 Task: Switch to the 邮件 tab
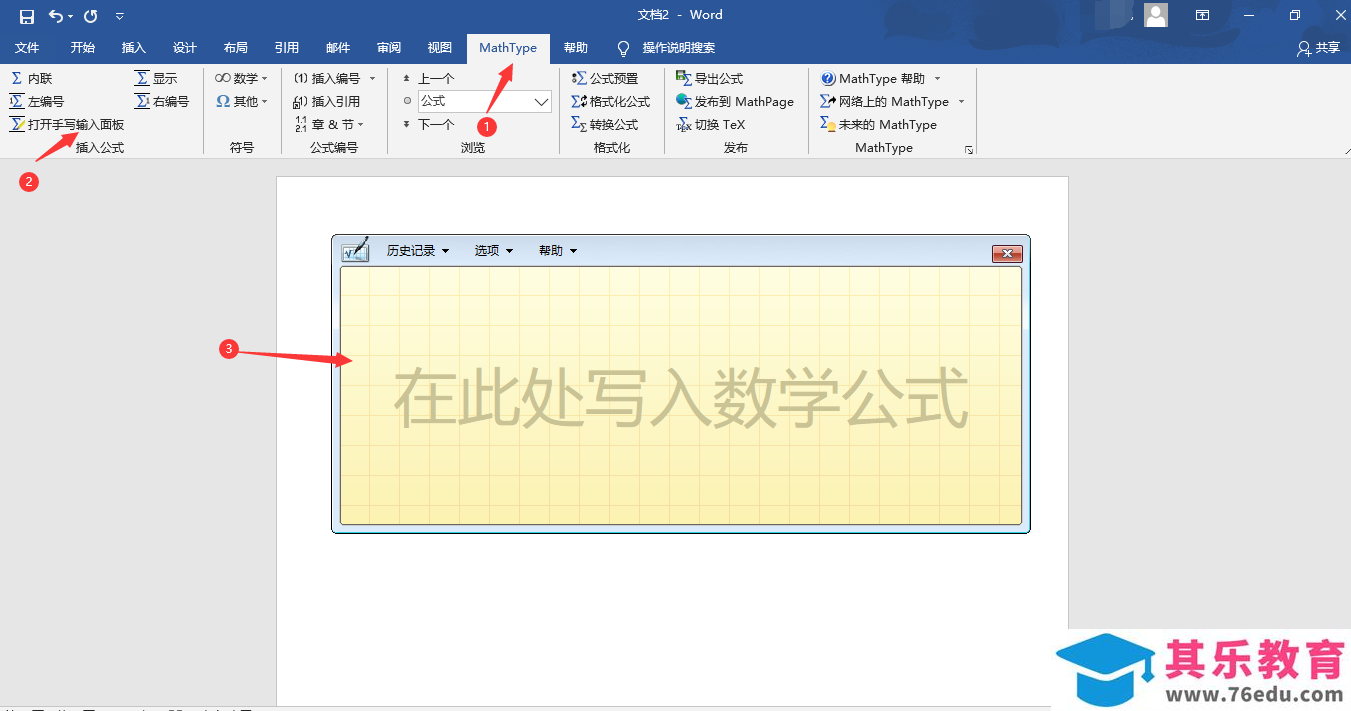pos(338,48)
